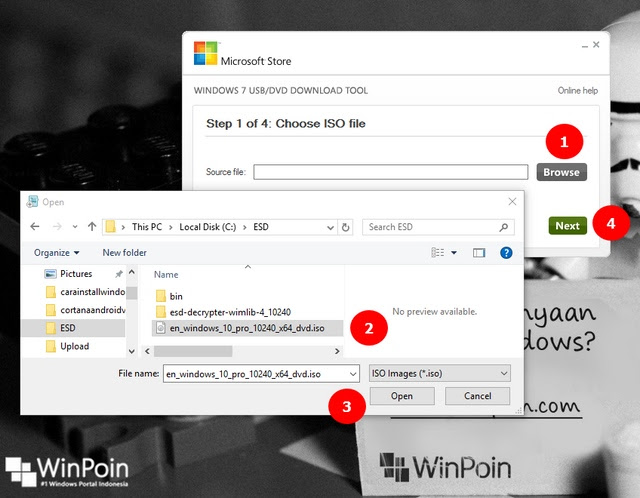Go back using the Back arrow
640x498 pixels.
coord(35,227)
